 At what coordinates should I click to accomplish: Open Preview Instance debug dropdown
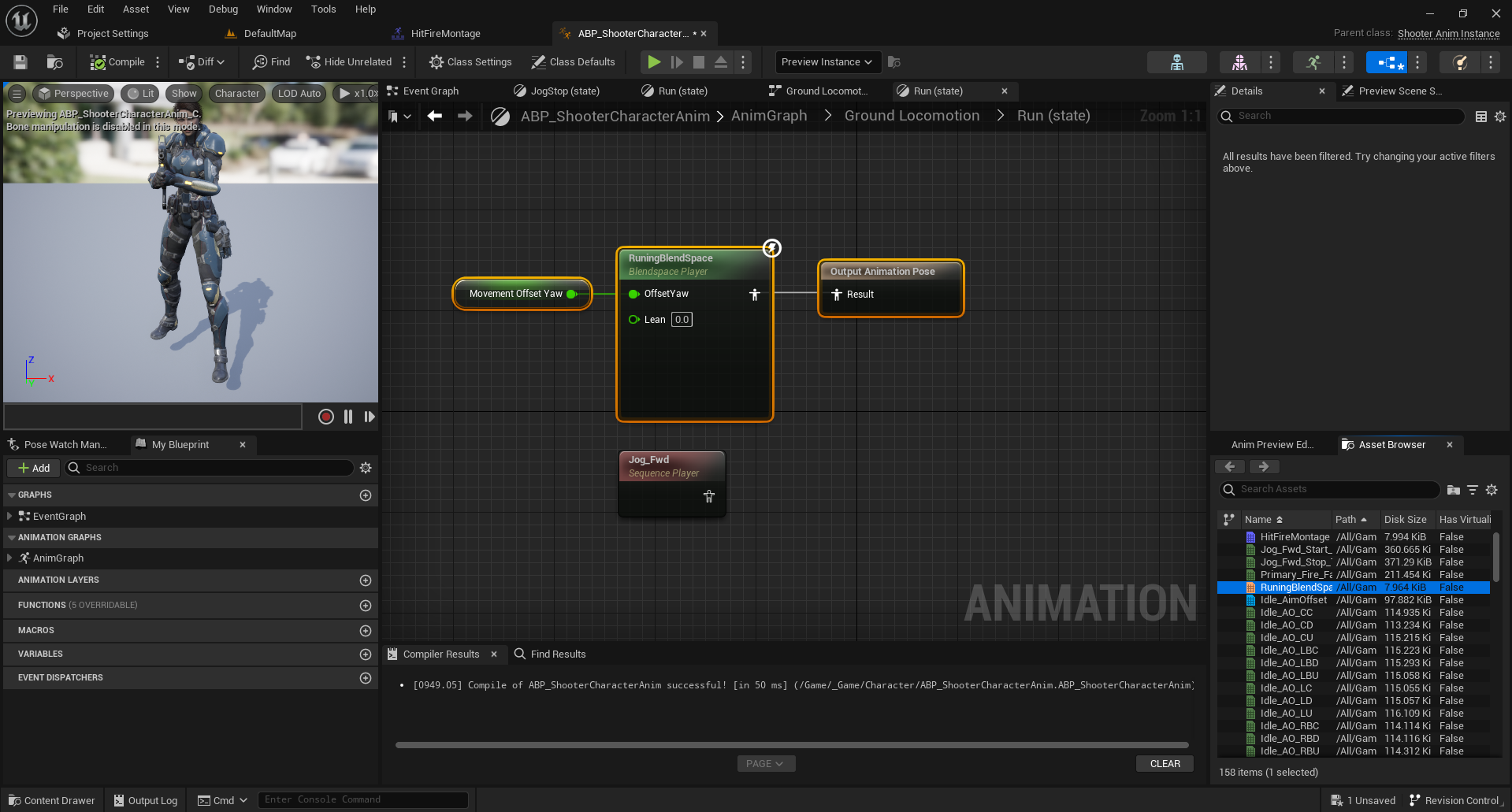[x=827, y=62]
